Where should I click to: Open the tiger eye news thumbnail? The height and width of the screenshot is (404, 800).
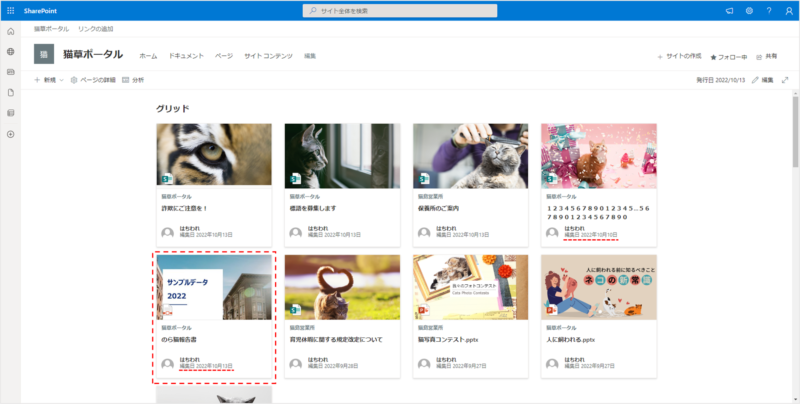pyautogui.click(x=214, y=154)
